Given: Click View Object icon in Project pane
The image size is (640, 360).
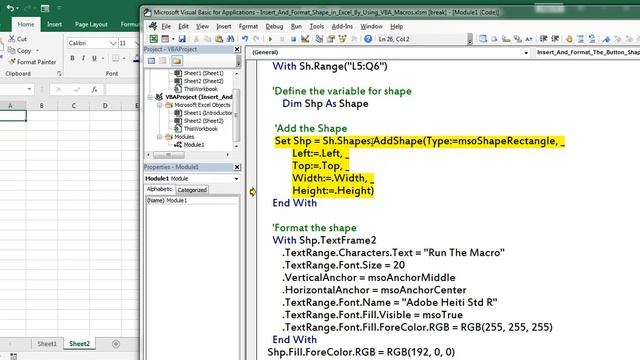Looking at the screenshot, I should pyautogui.click(x=163, y=61).
